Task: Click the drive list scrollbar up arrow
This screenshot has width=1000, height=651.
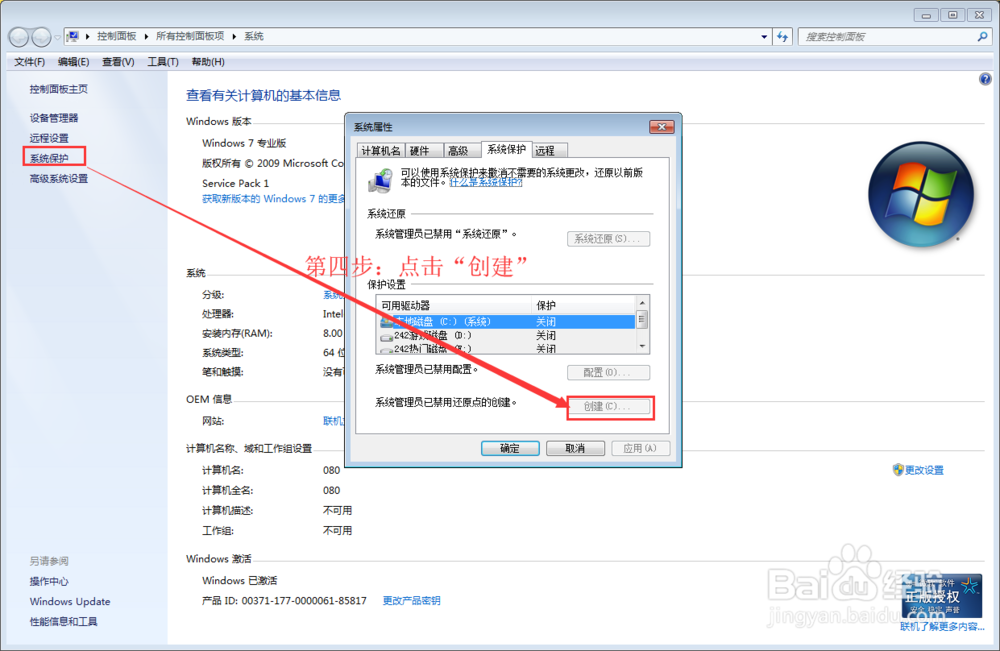Action: click(641, 302)
